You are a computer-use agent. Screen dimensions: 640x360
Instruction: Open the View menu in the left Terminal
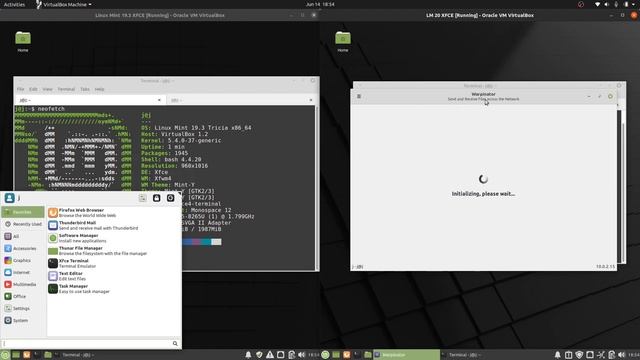pos(47,89)
